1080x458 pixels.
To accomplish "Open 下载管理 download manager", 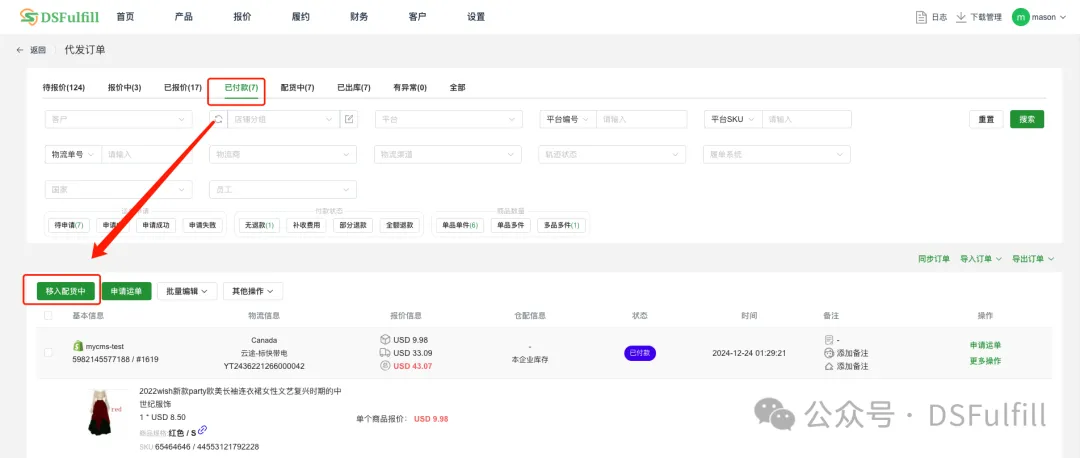I will click(961, 17).
